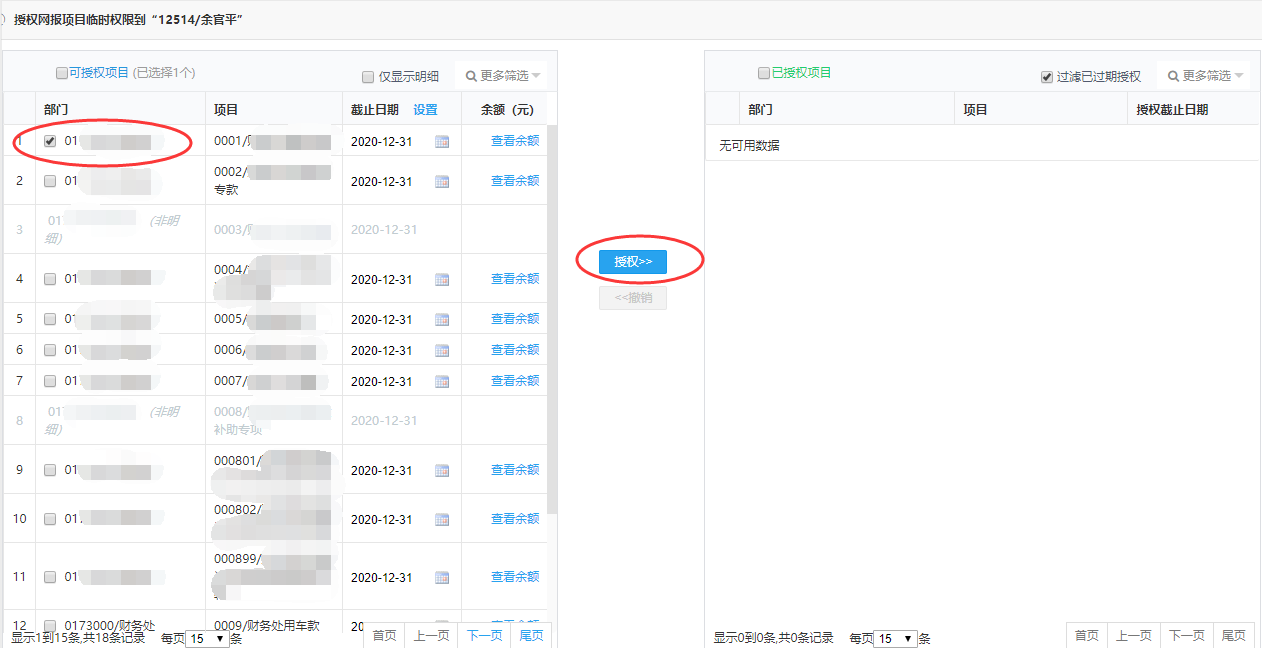Click calendar icon in project 0002 row

tap(442, 182)
